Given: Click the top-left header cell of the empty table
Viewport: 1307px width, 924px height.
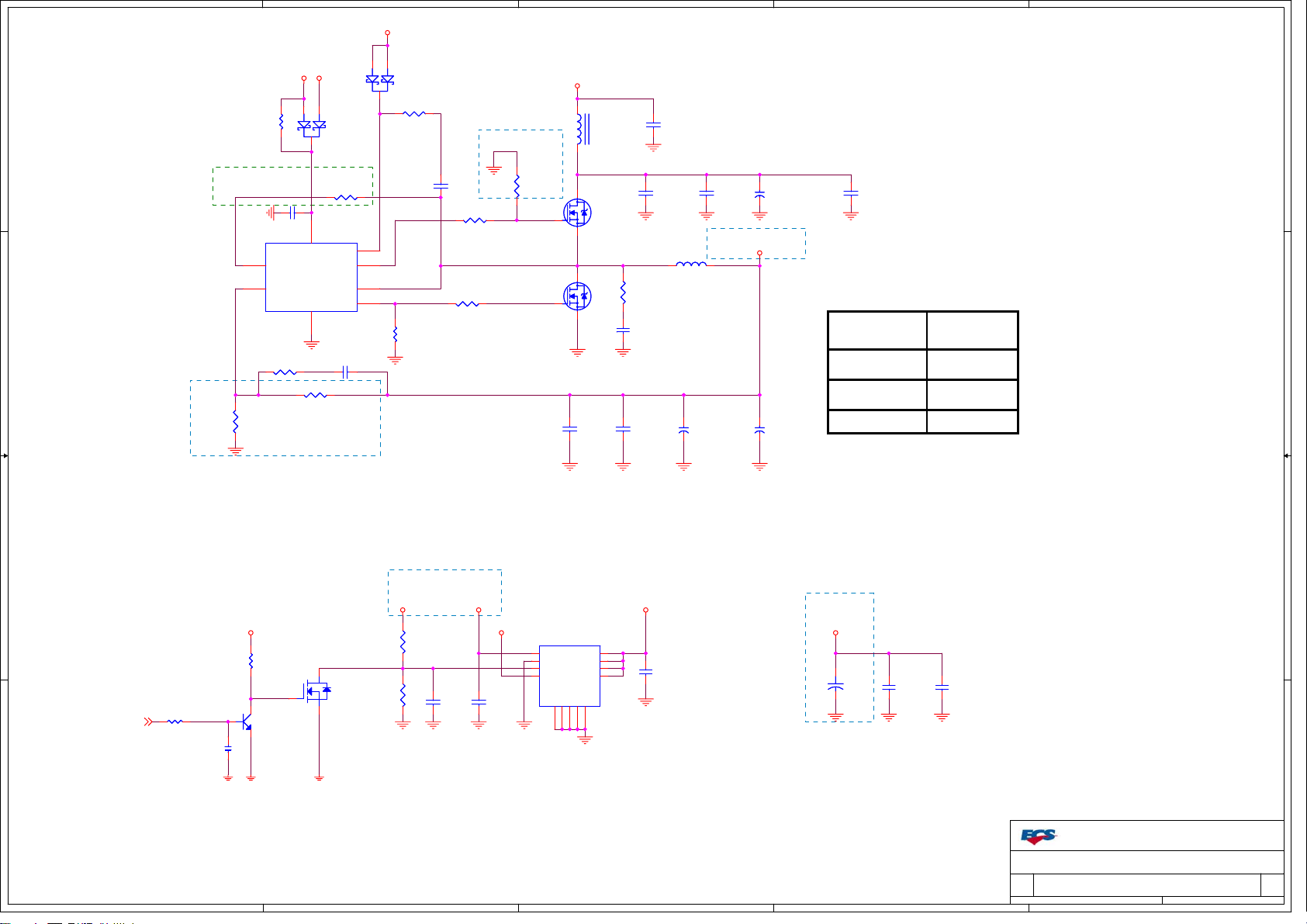Looking at the screenshot, I should click(x=877, y=330).
